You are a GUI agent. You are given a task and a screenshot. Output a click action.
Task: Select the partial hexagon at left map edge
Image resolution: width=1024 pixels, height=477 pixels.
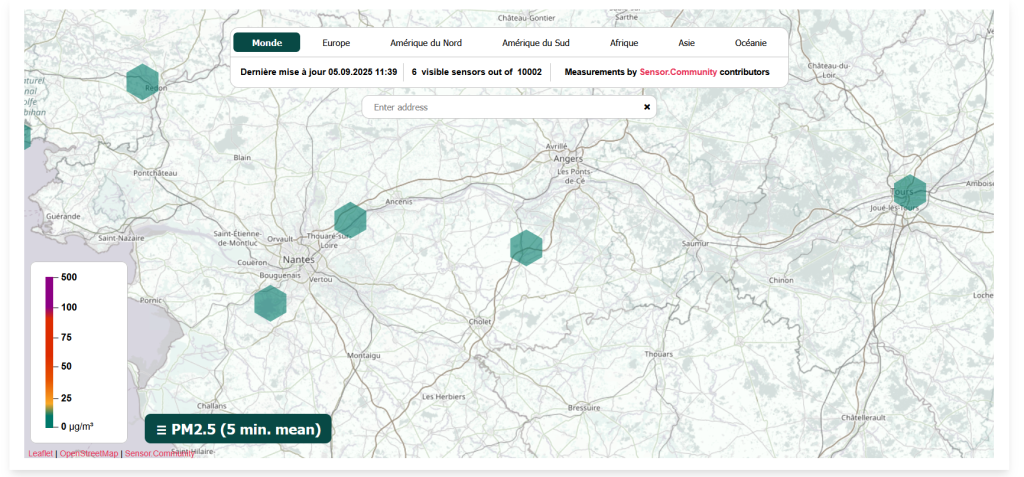27,136
